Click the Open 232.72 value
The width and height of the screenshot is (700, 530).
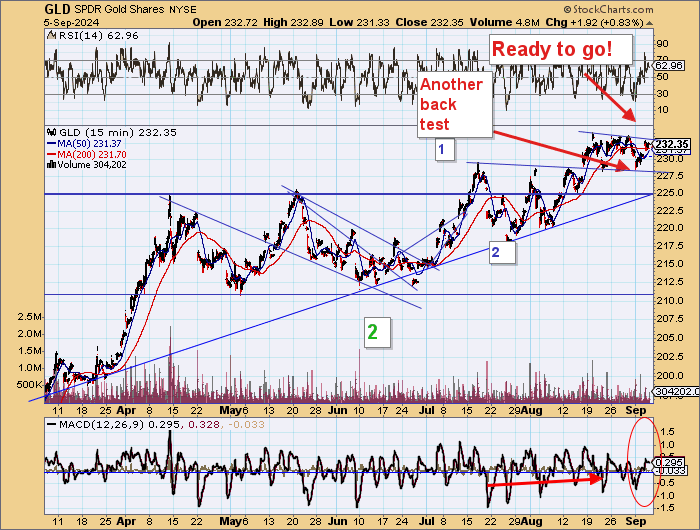click(x=225, y=22)
